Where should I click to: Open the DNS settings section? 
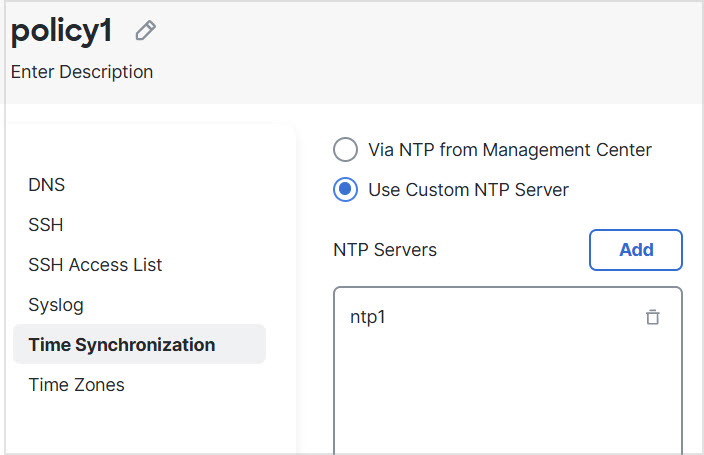[47, 185]
